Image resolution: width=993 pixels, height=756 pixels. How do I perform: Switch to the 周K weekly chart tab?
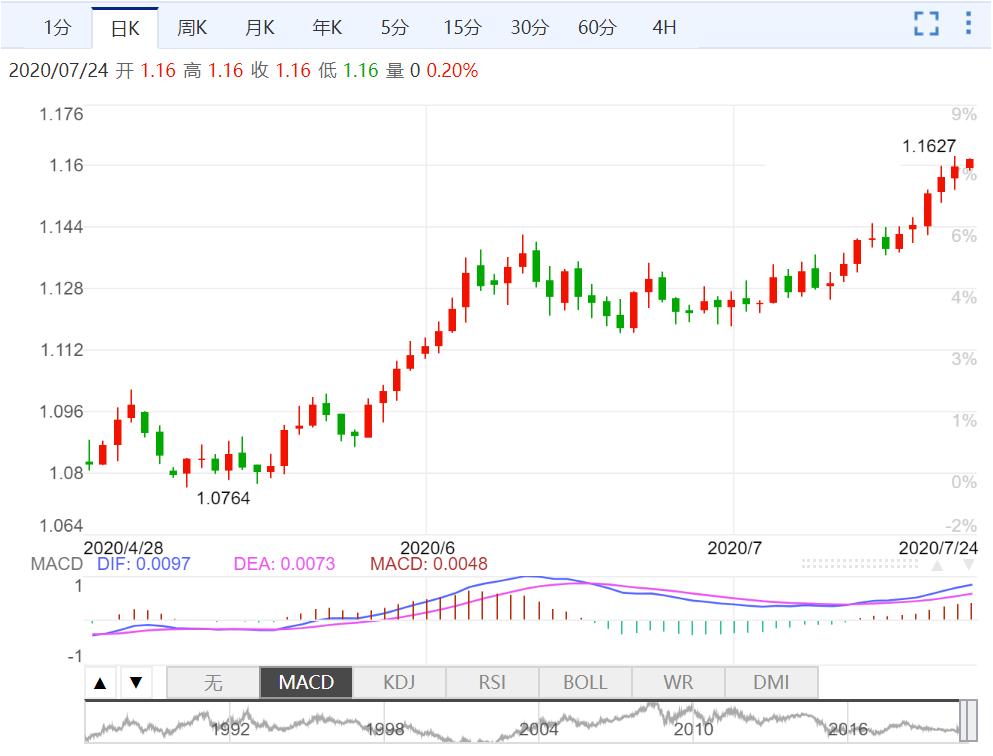(191, 28)
